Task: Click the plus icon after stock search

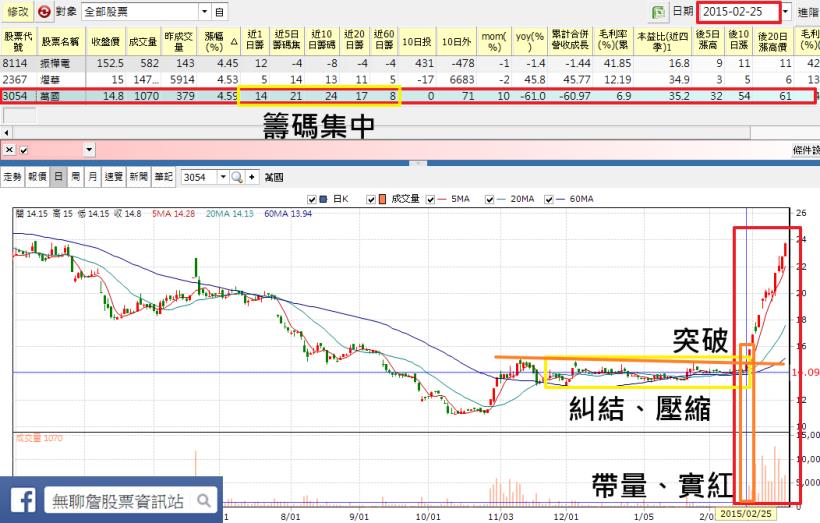Action: click(x=254, y=176)
